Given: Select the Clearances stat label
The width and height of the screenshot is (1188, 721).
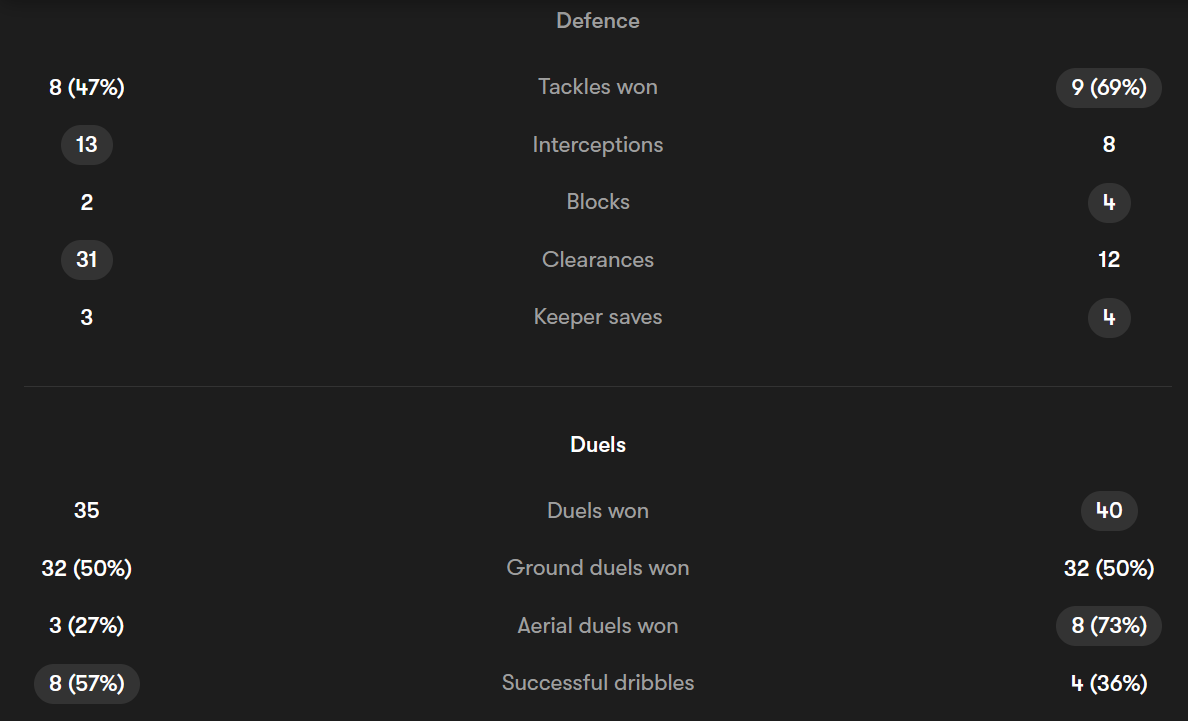Looking at the screenshot, I should pos(597,260).
